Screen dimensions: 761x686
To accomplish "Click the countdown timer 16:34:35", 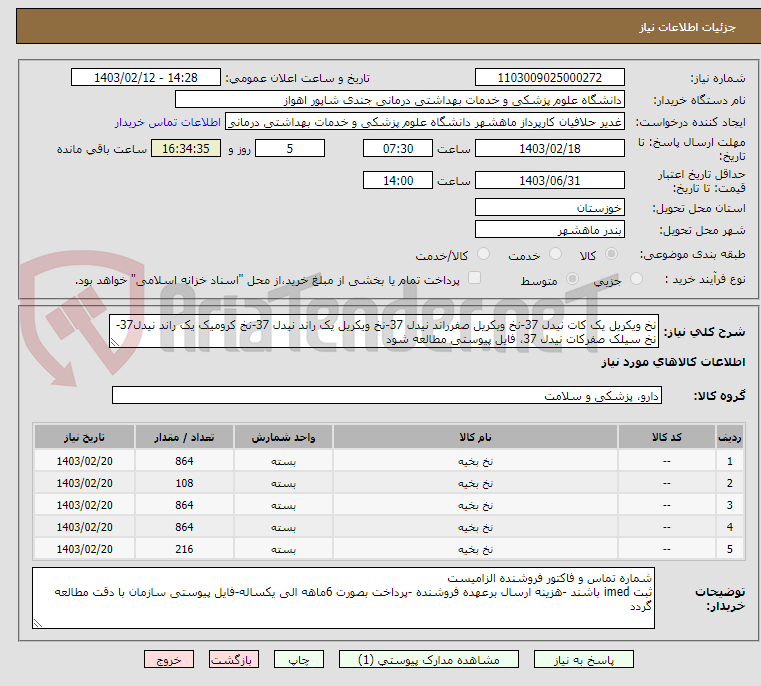I will click(186, 149).
